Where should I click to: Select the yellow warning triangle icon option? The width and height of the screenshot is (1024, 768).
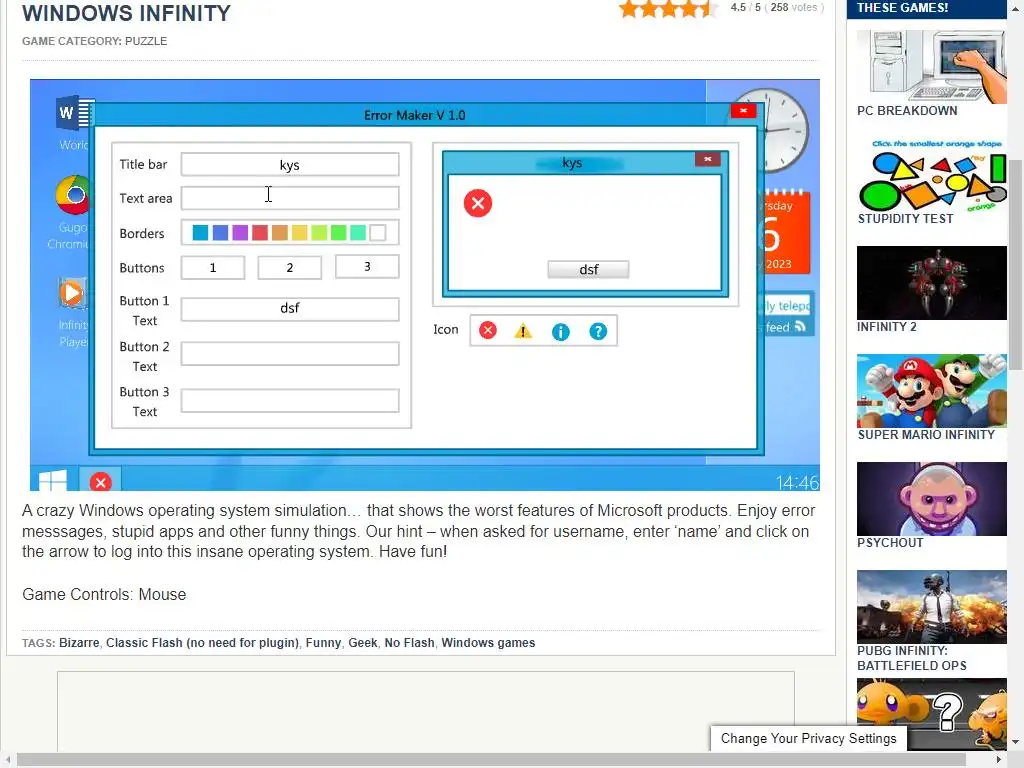(523, 331)
